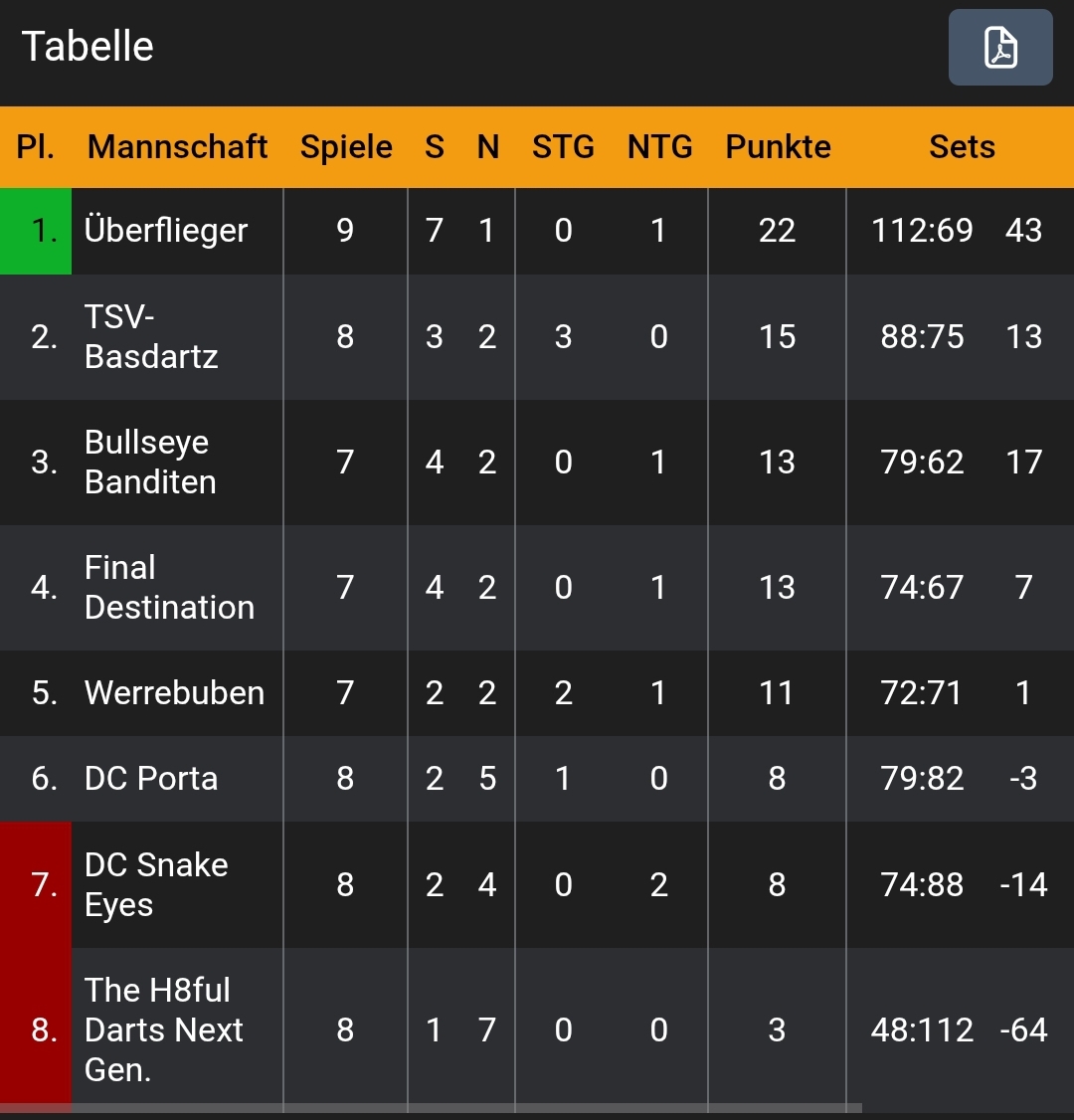Click The H8ful Darts Next Gen. team
Viewport: 1074px width, 1120px height.
164,1029
